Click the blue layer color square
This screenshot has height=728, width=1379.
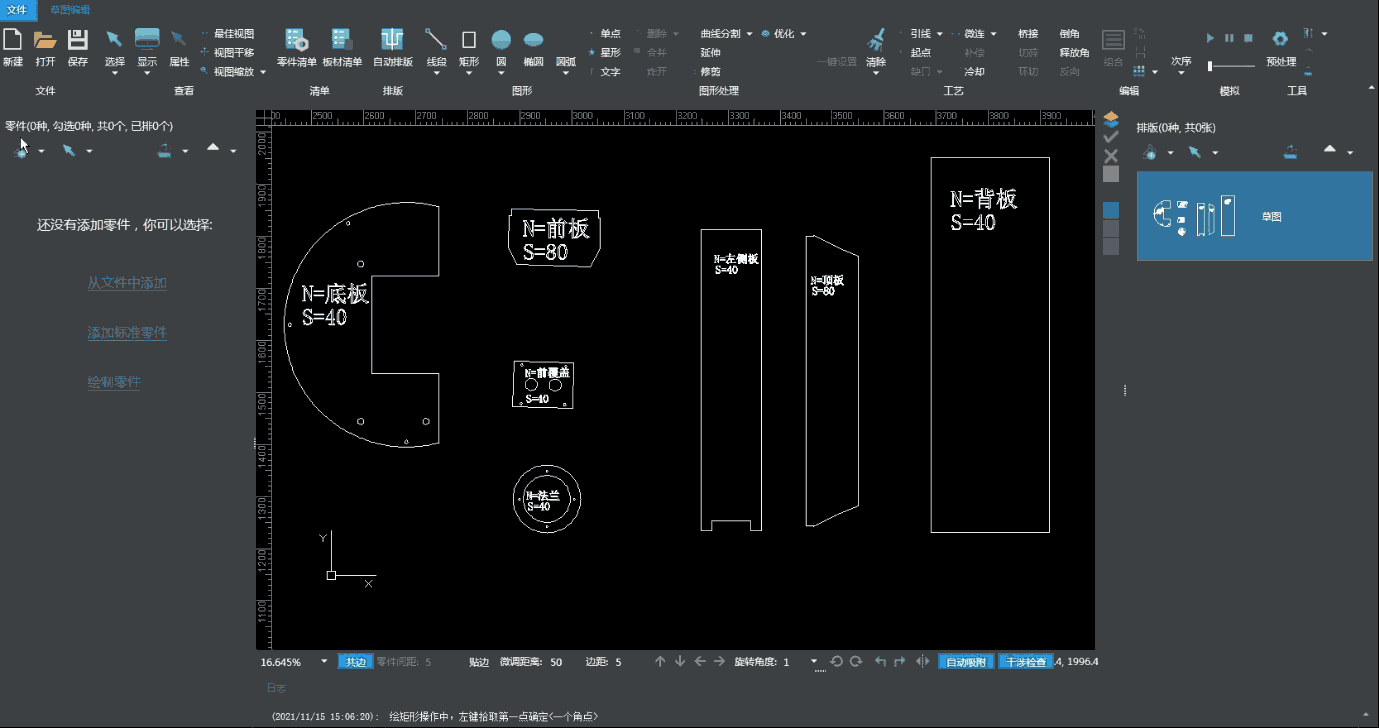point(1111,210)
